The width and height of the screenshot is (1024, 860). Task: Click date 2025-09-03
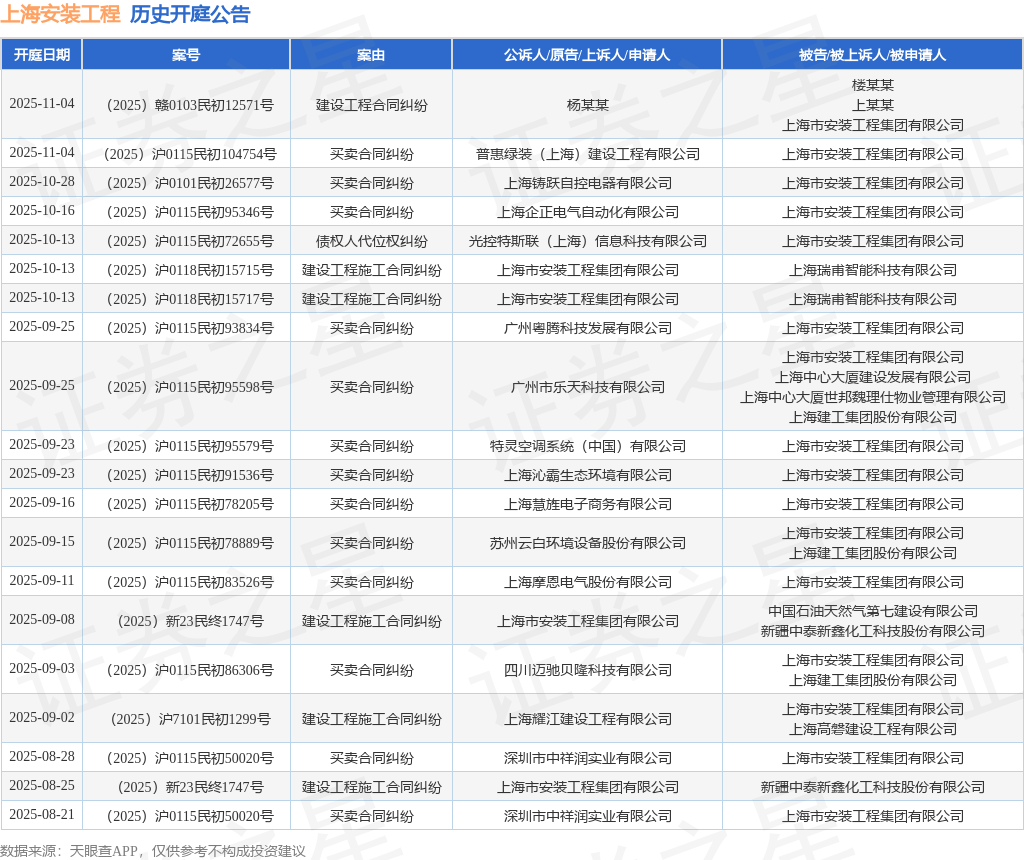tap(42, 668)
